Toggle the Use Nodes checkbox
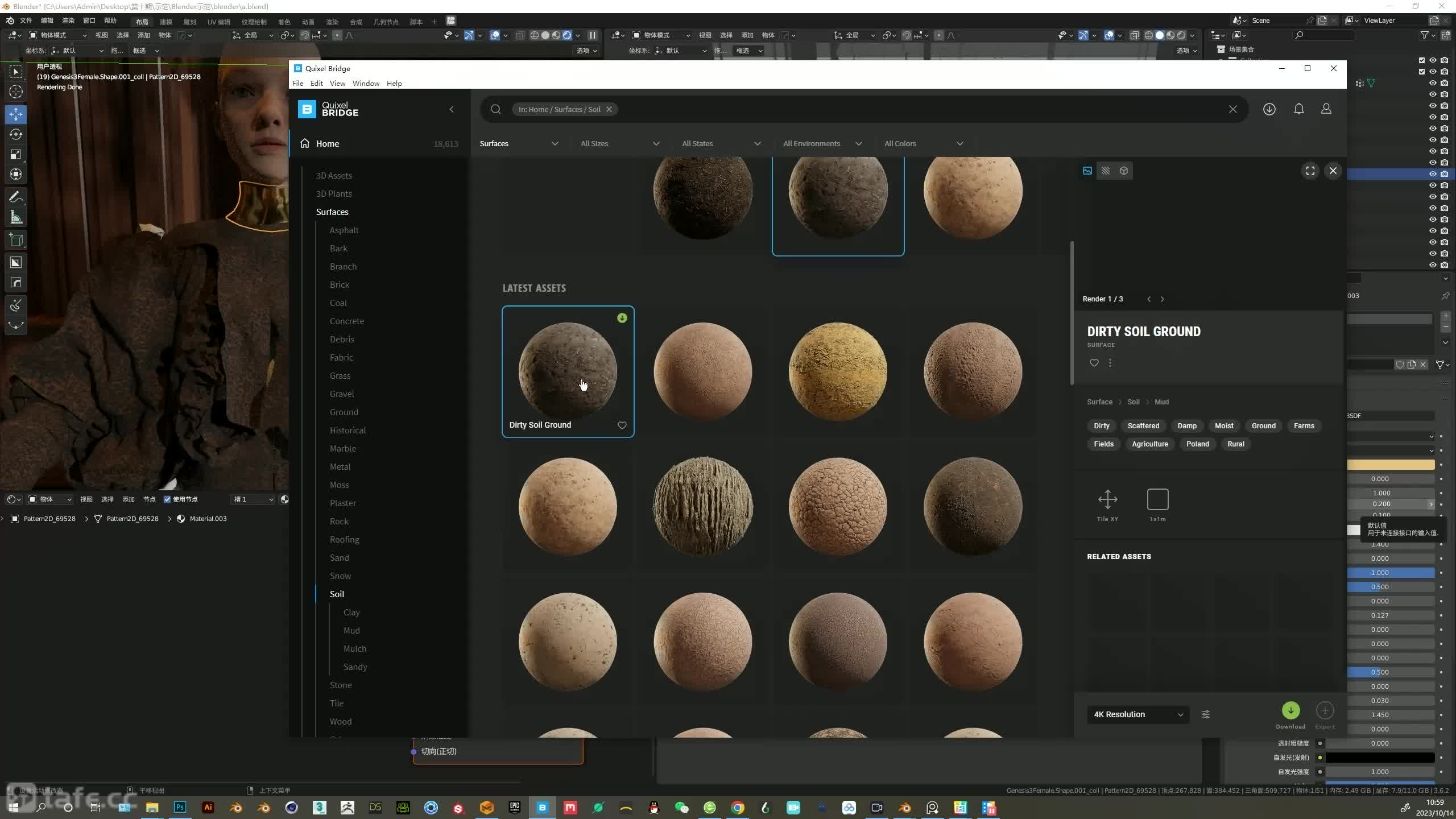Image resolution: width=1456 pixels, height=819 pixels. 167,499
